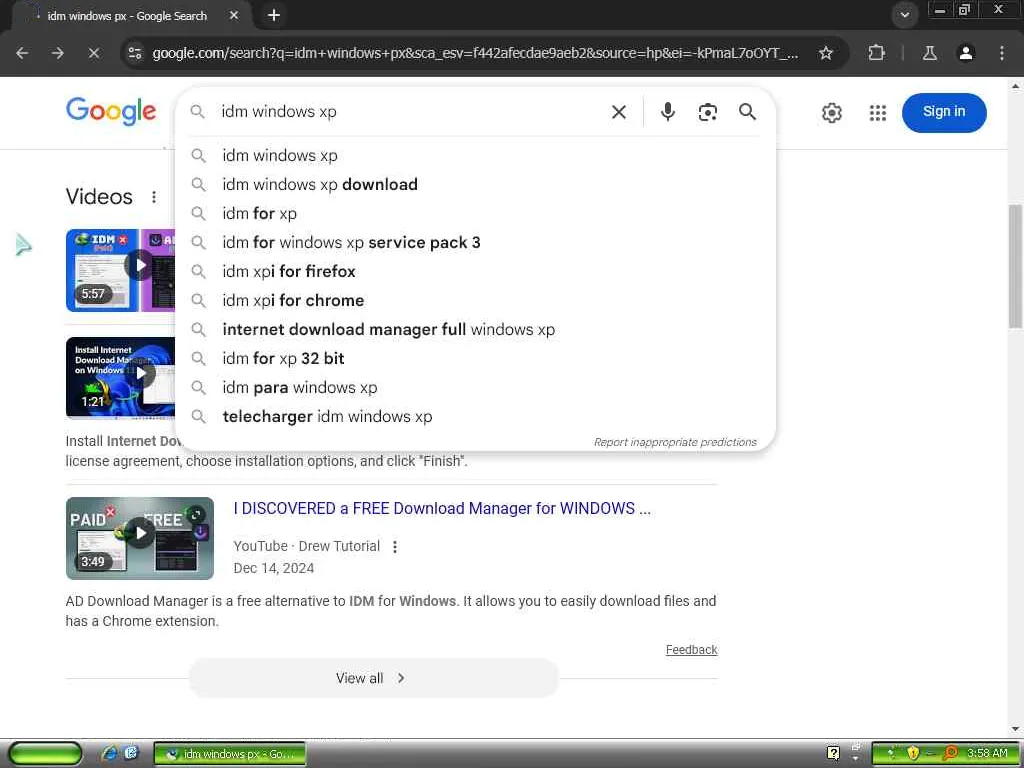Pick 'internet download manager full windows xp'
1024x768 pixels.
pyautogui.click(x=475, y=329)
